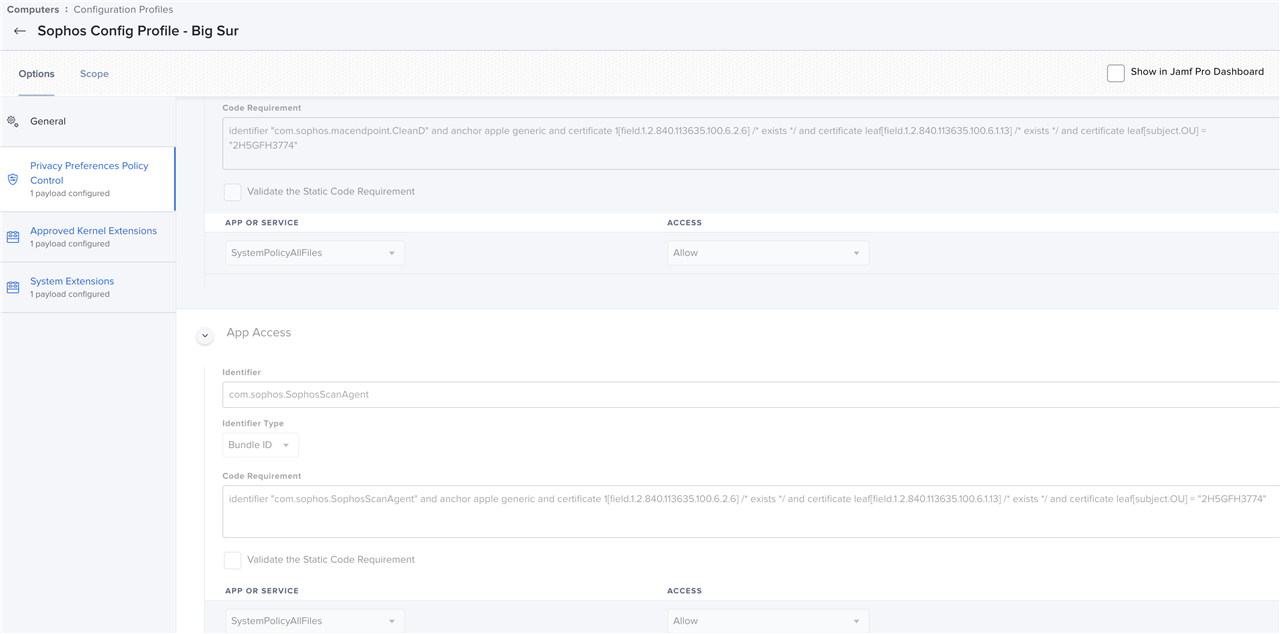Click the Configuration Profiles breadcrumb link
Viewport: 1280px width, 634px height.
123,9
